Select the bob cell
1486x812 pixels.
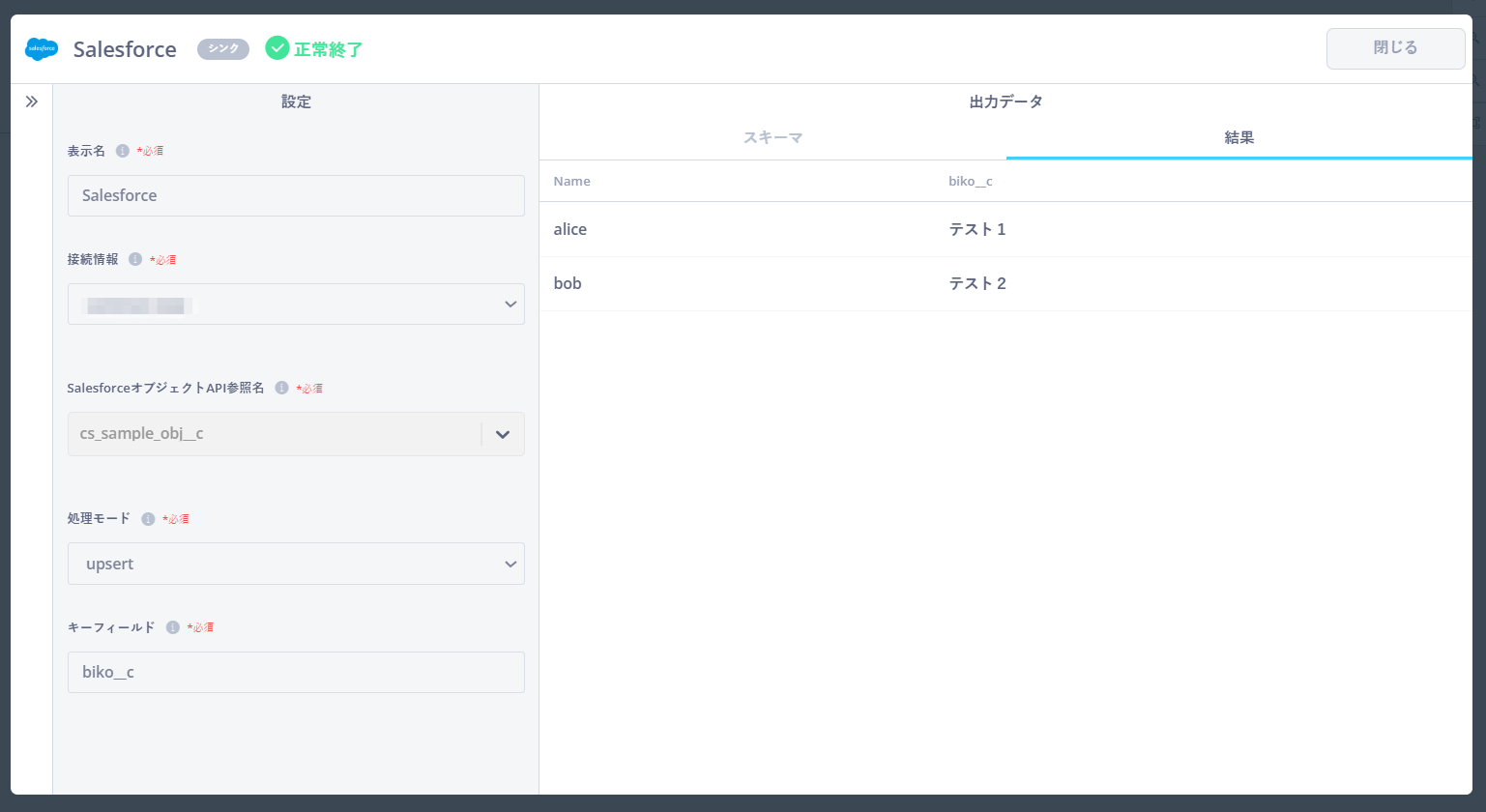568,283
